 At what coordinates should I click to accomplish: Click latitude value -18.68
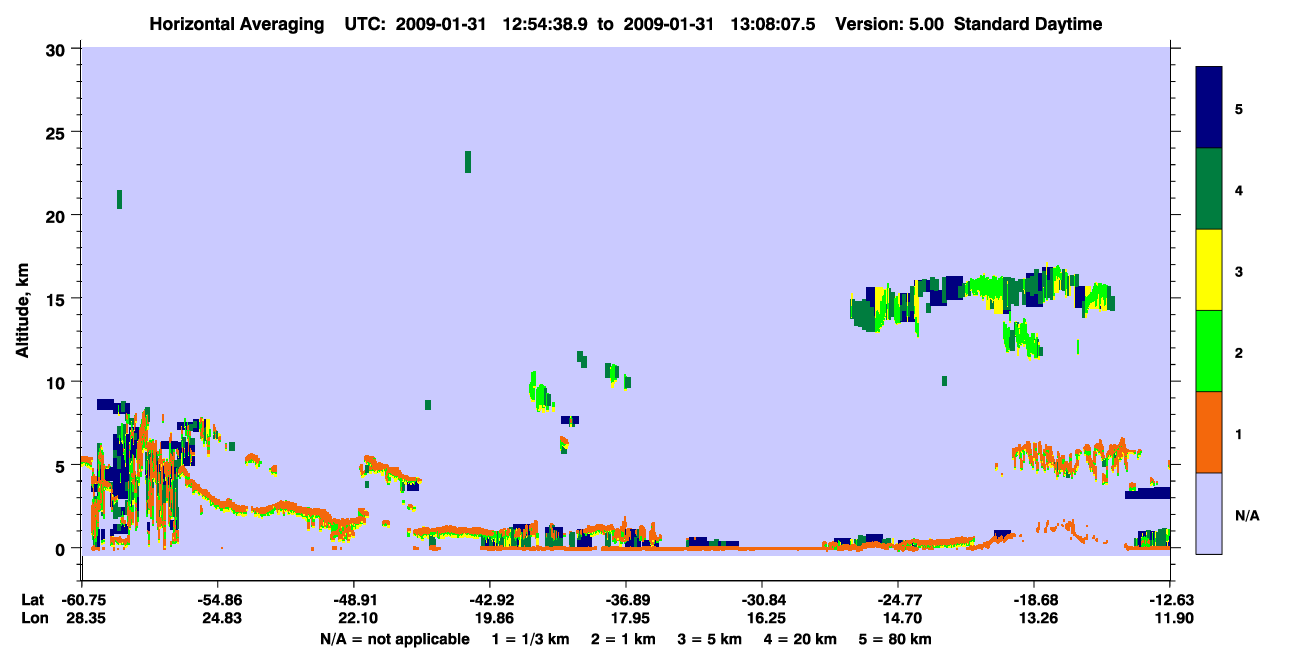click(1034, 600)
